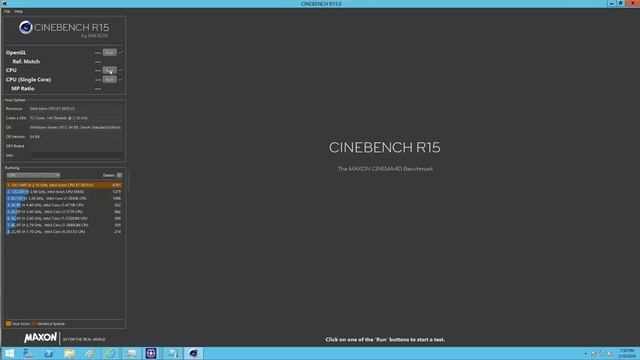Run the OpenGL benchmark test
The width and height of the screenshot is (640, 360).
click(x=109, y=53)
